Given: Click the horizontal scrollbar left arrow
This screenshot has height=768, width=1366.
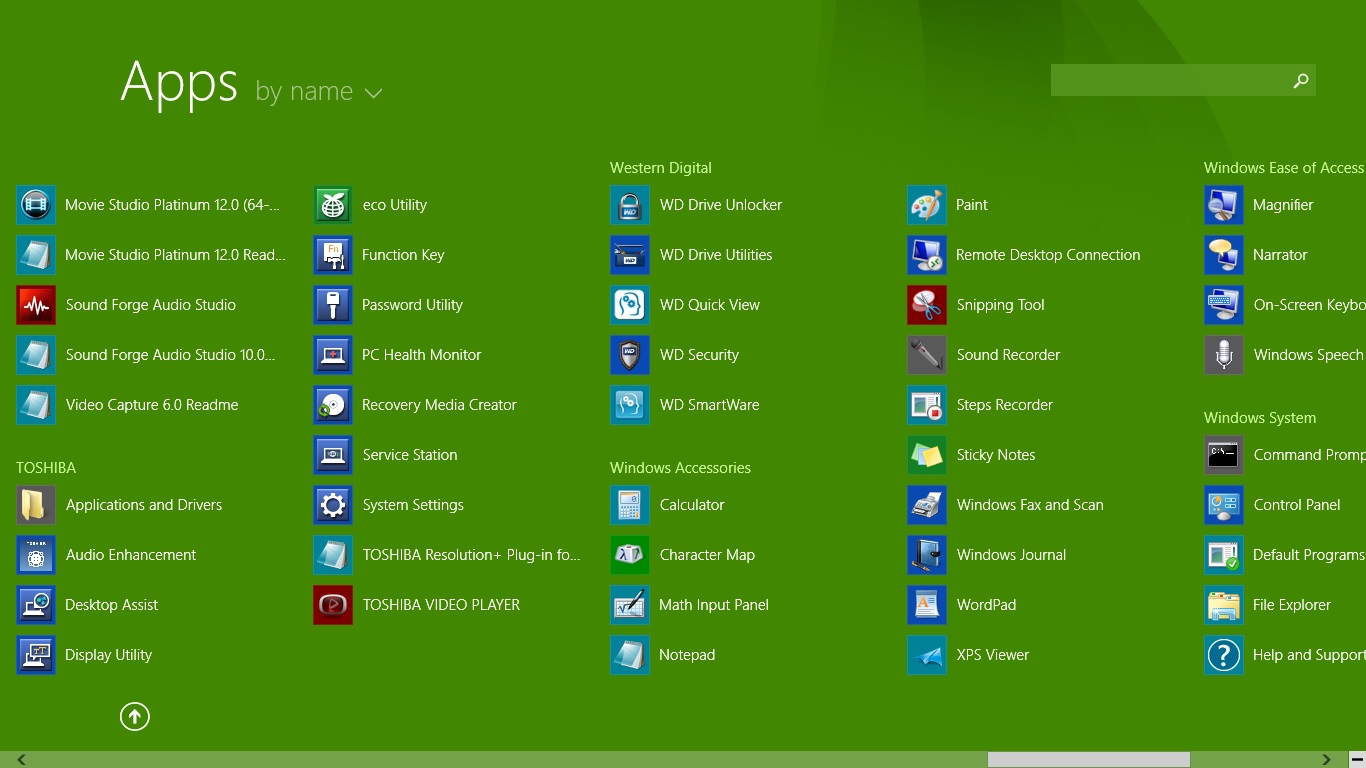Looking at the screenshot, I should (21, 760).
